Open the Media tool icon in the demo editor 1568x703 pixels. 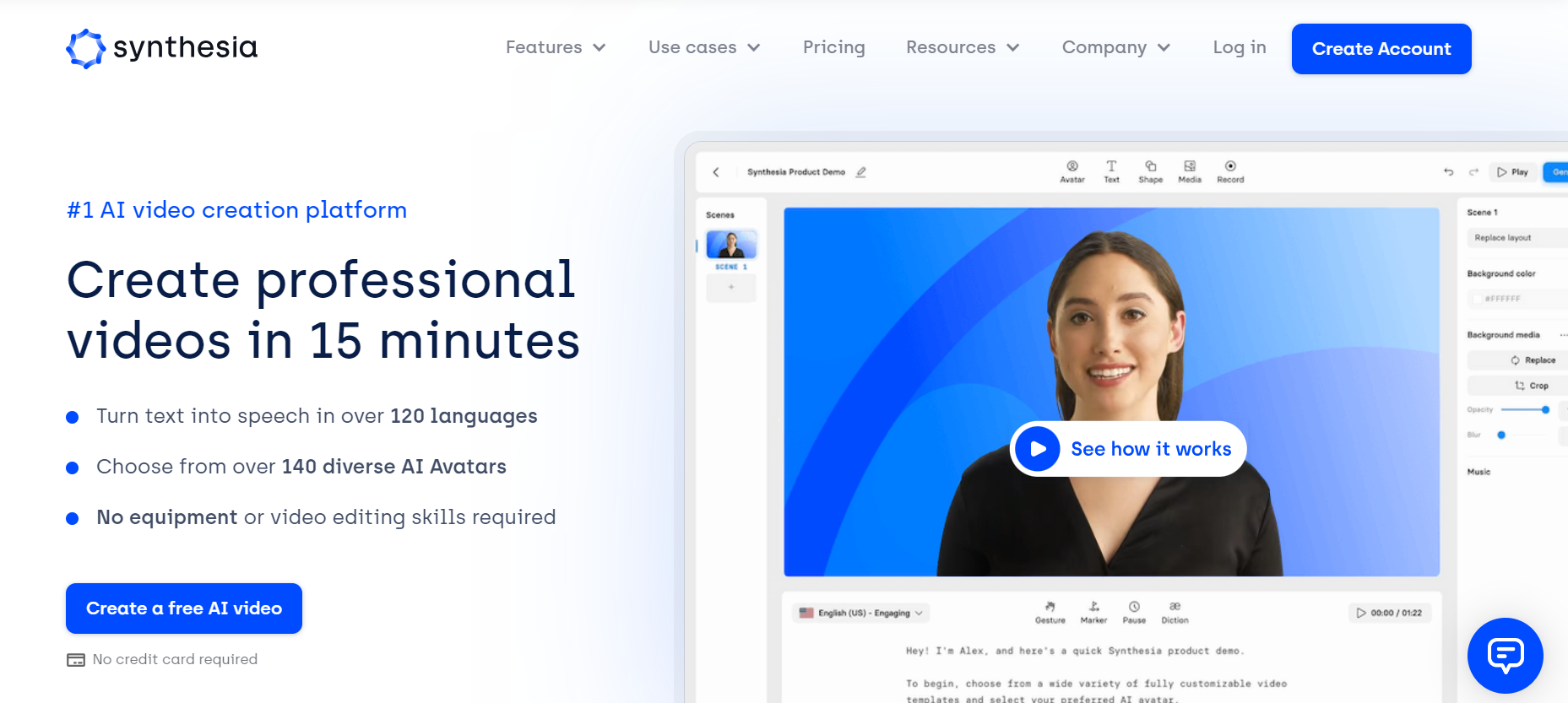1190,171
